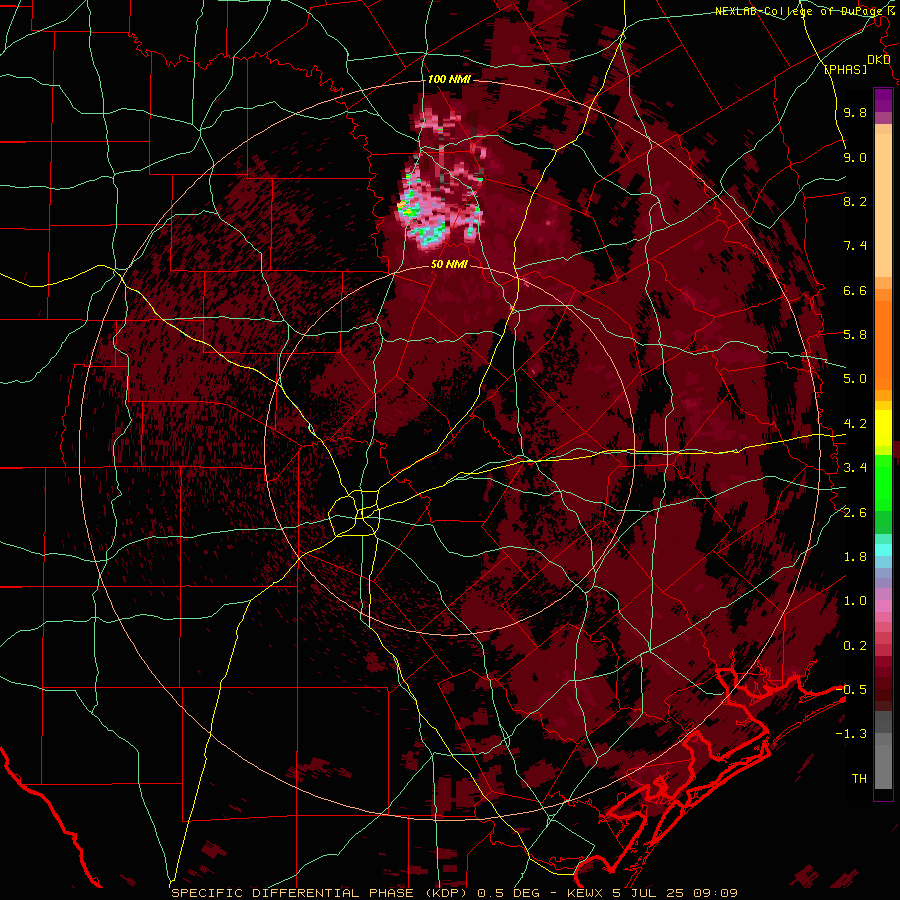
Task: Pick the bright green band of the color bar
Action: 883,482
